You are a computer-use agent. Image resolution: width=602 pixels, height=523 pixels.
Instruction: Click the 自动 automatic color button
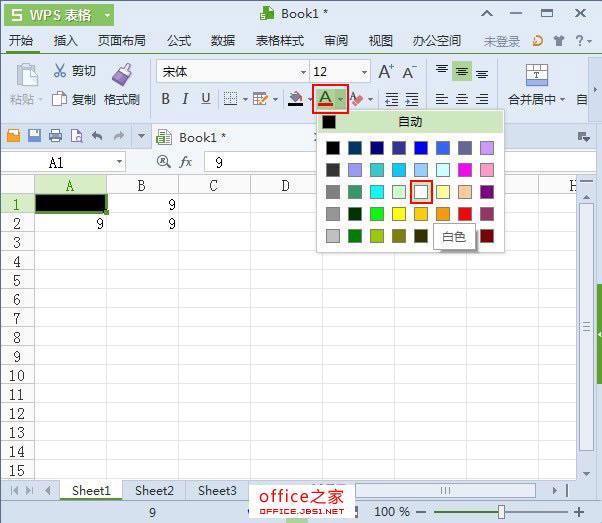pos(410,122)
